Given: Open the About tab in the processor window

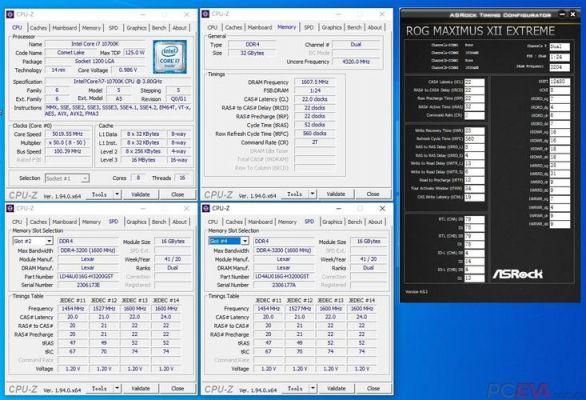Looking at the screenshot, I should tap(179, 28).
